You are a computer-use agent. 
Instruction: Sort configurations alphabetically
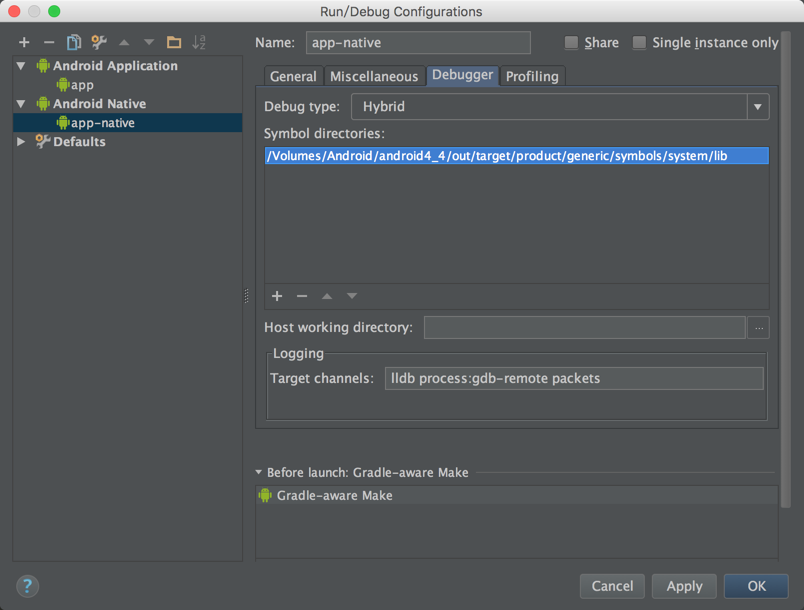pyautogui.click(x=199, y=43)
